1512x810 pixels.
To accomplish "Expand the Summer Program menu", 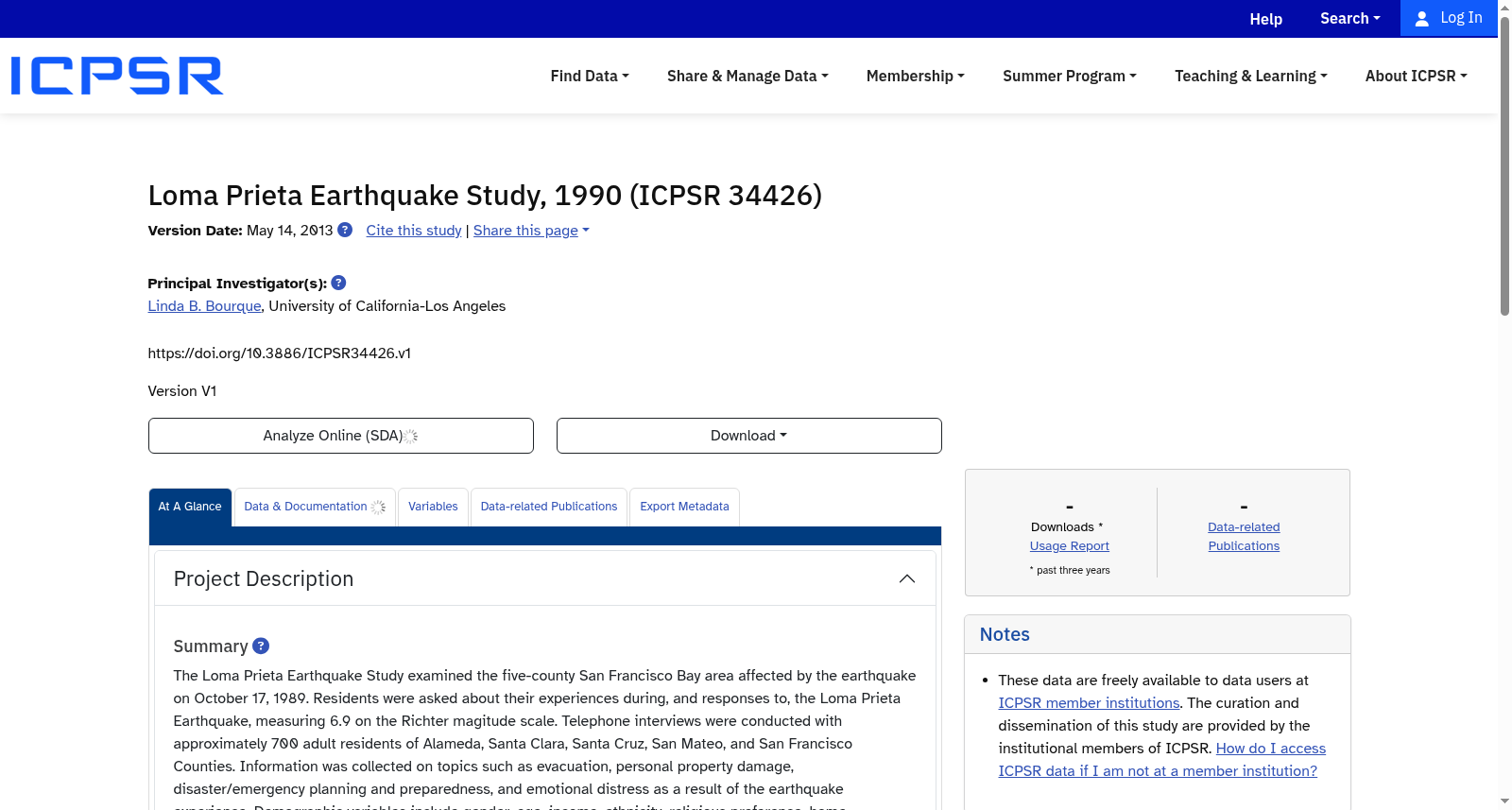I will [x=1070, y=76].
